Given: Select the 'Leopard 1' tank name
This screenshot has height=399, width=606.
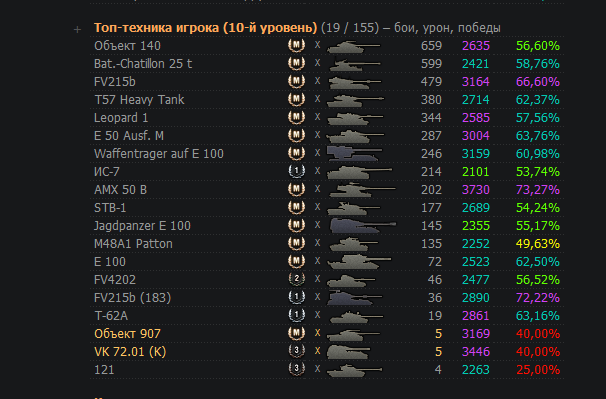Looking at the screenshot, I should point(121,118).
